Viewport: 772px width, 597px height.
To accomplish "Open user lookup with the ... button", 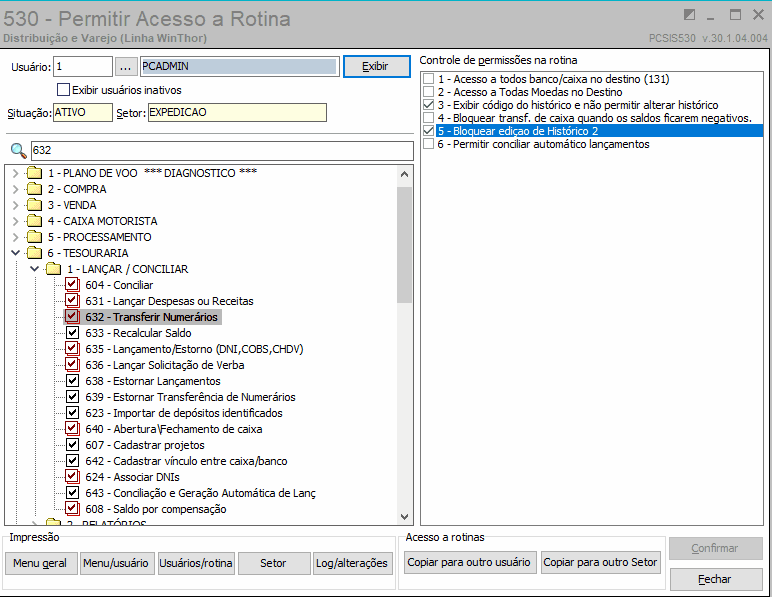I will coord(126,66).
